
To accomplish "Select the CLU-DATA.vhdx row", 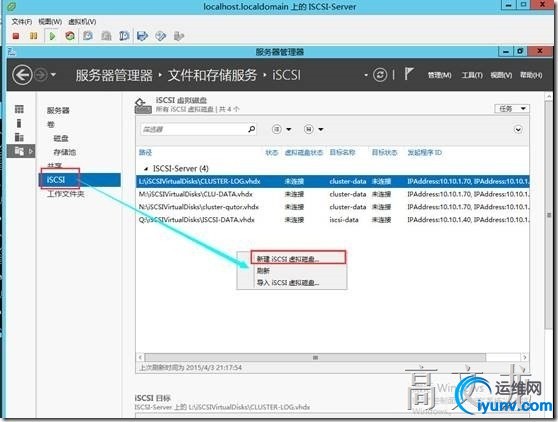I will coord(332,194).
